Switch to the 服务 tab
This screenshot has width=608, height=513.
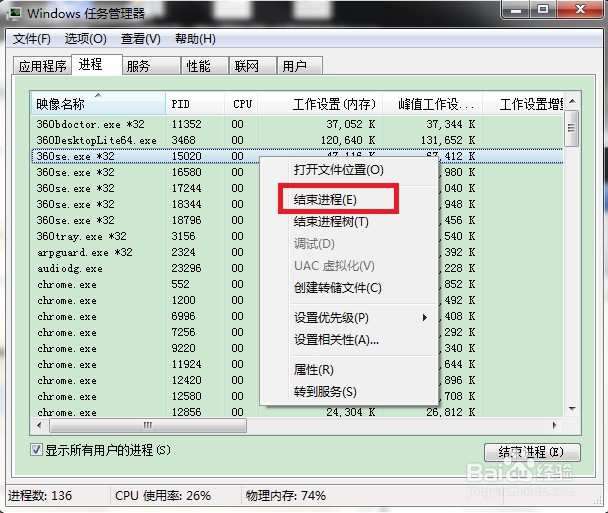(151, 66)
